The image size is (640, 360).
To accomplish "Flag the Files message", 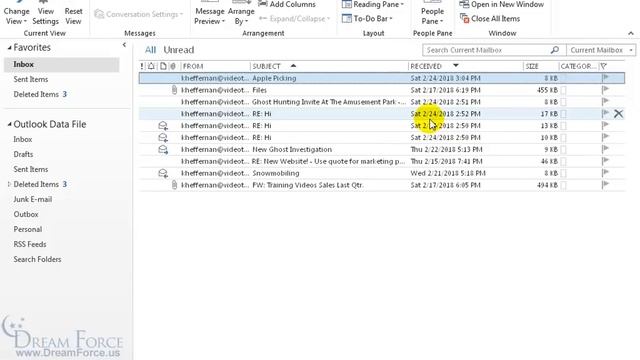I will pos(605,89).
